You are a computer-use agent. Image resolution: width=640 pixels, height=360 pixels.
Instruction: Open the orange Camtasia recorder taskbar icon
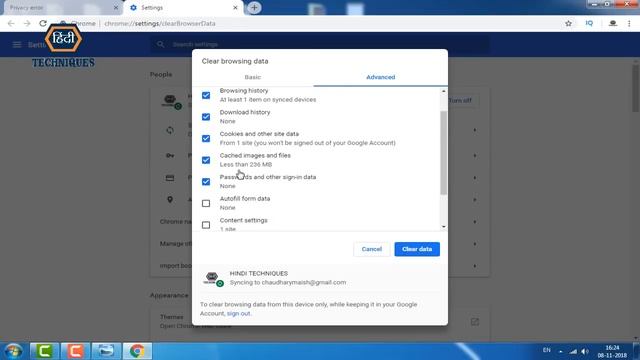pos(75,351)
